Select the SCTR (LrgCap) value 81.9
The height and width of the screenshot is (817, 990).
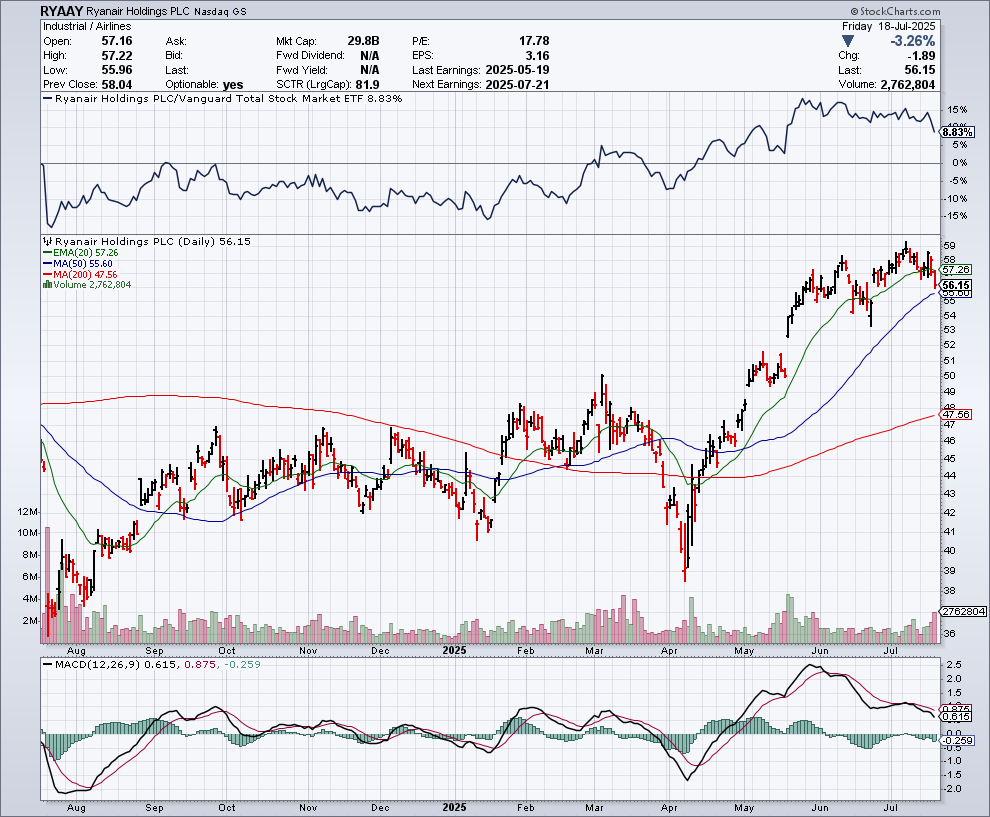[x=367, y=85]
